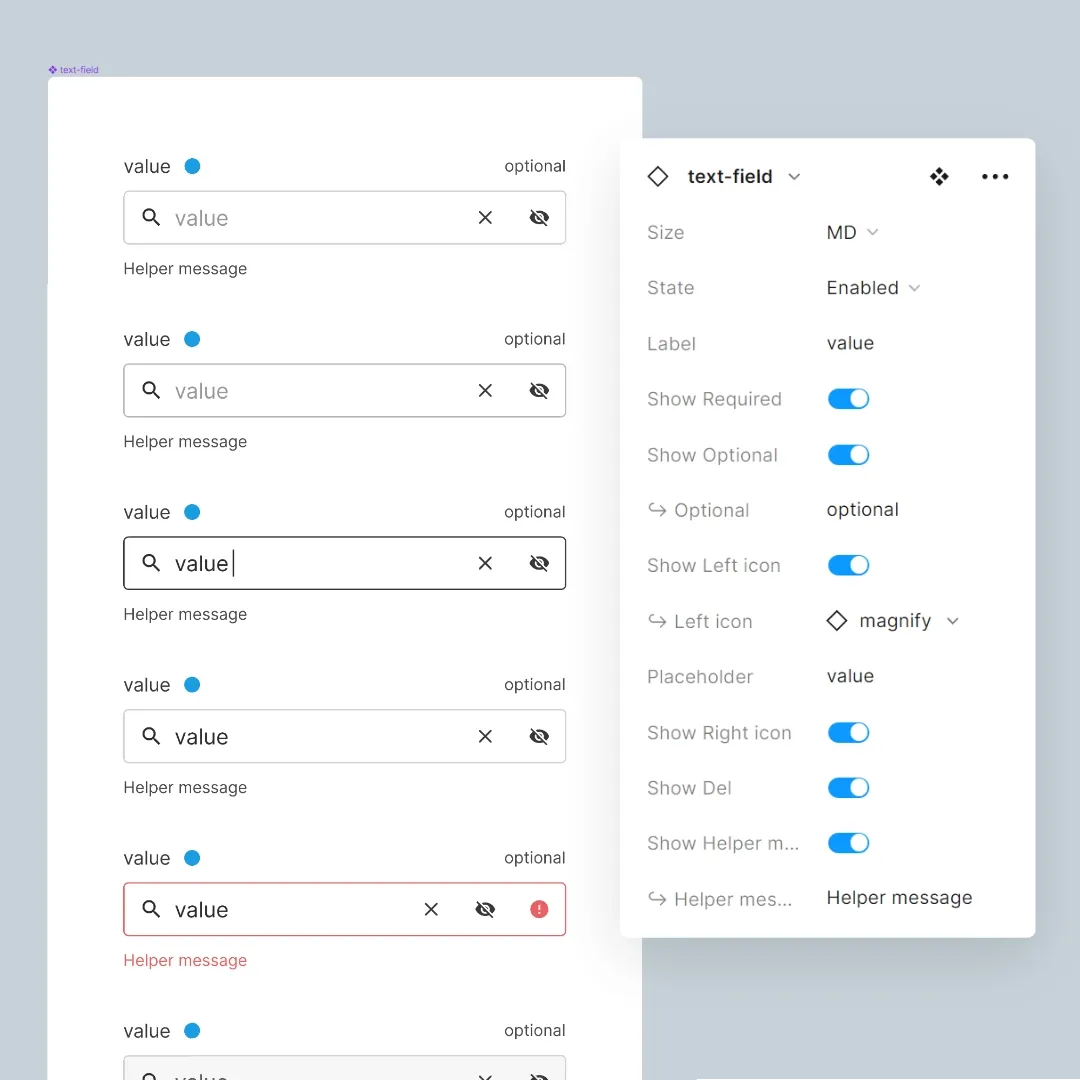Toggle the Show Required switch

point(848,399)
